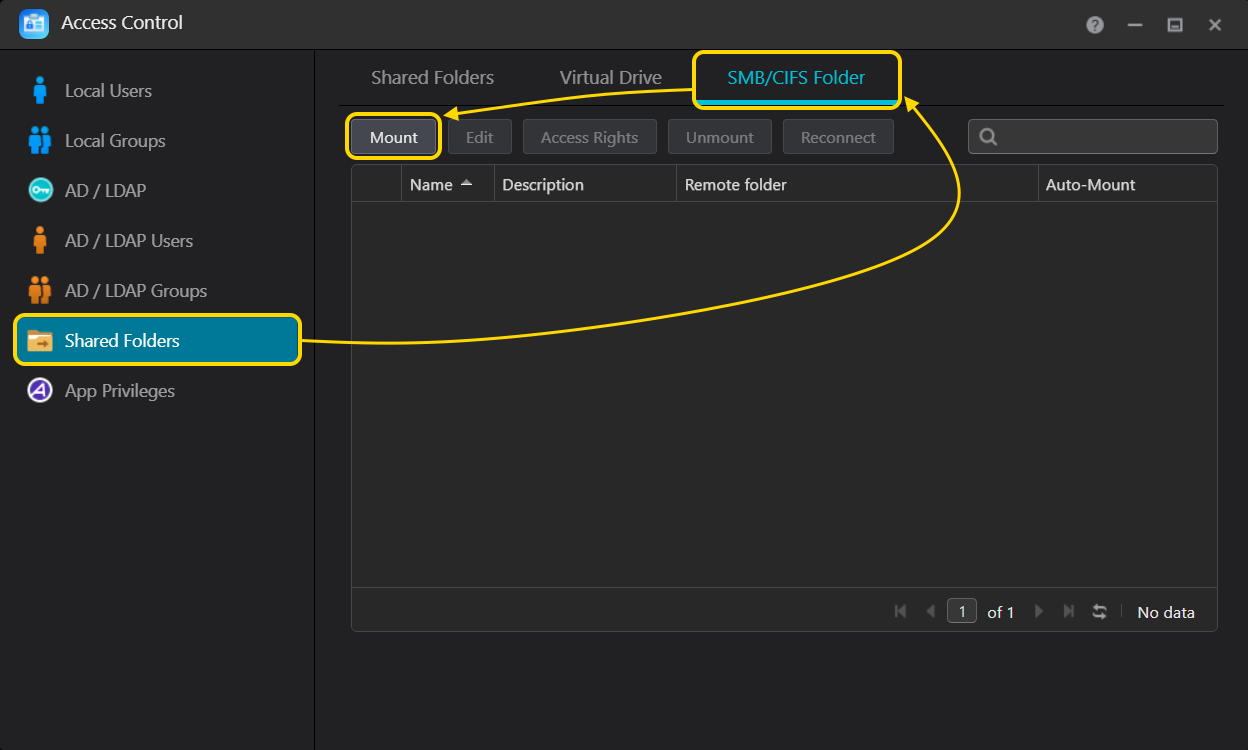Image resolution: width=1248 pixels, height=750 pixels.
Task: Go to the first page arrow
Action: point(900,612)
